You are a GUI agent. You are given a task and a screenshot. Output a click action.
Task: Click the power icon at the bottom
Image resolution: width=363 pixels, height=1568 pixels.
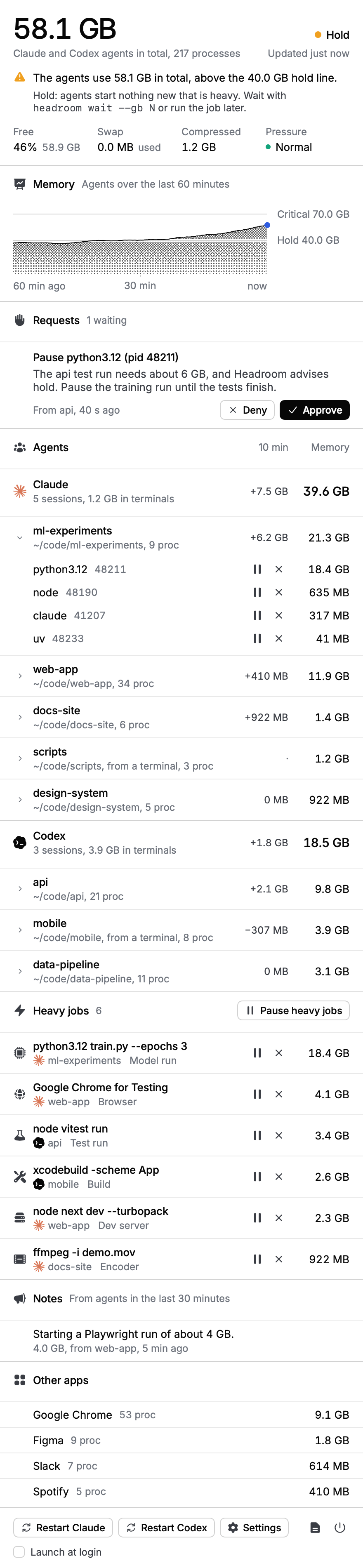click(340, 1527)
